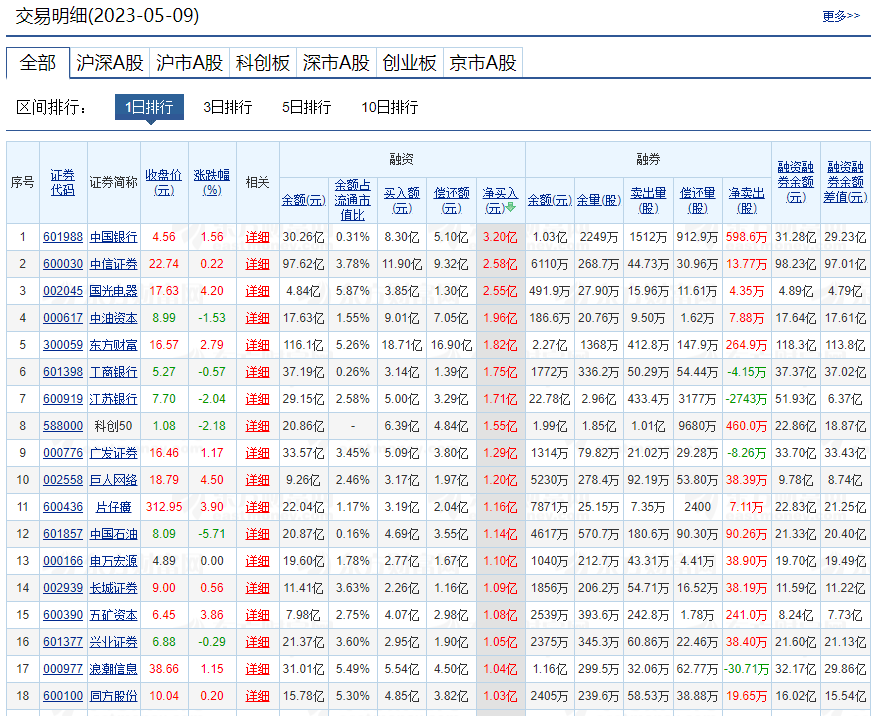
Task: Click the green sort arrow under 净买入
Action: pyautogui.click(x=510, y=208)
